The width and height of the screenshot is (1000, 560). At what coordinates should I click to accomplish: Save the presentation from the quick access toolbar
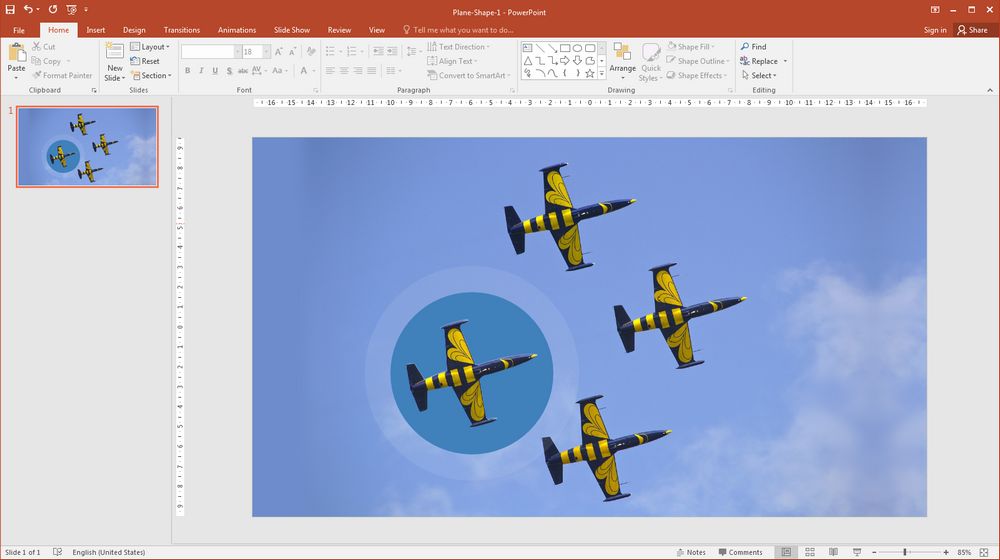(10, 10)
